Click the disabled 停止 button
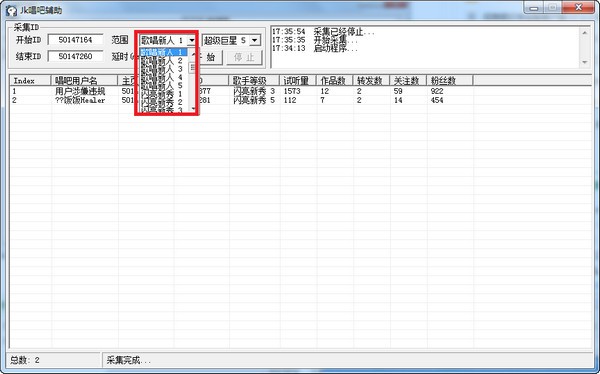The height and width of the screenshot is (374, 600). [x=244, y=57]
